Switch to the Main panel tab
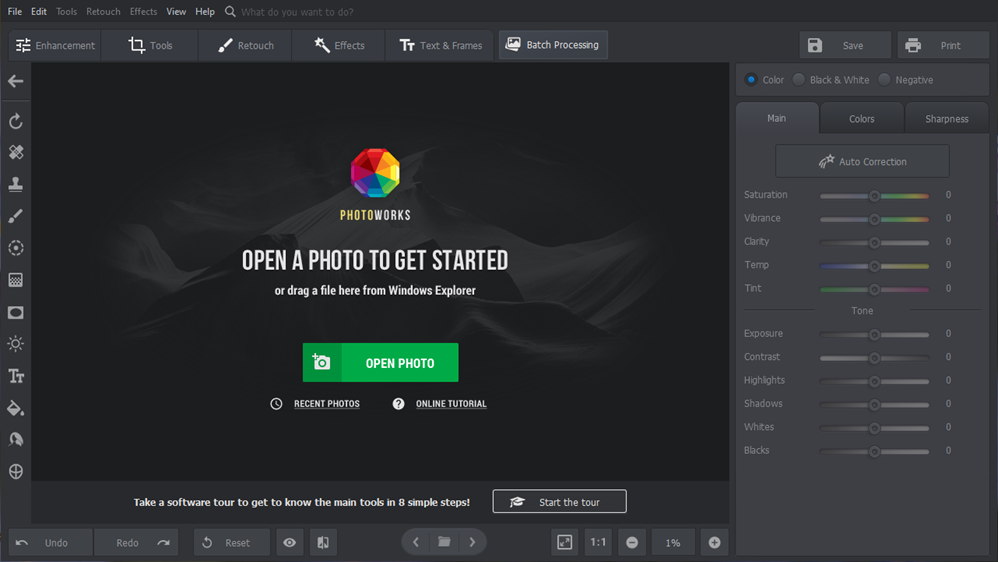 pyautogui.click(x=777, y=118)
